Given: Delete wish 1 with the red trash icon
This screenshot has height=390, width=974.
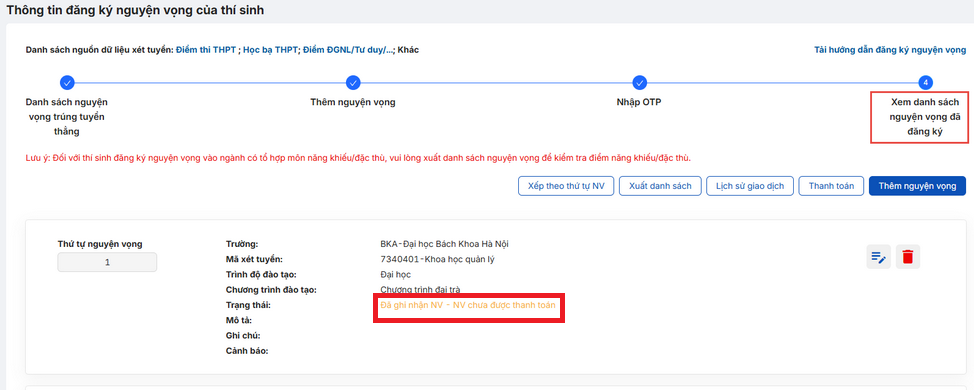Looking at the screenshot, I should (x=908, y=257).
